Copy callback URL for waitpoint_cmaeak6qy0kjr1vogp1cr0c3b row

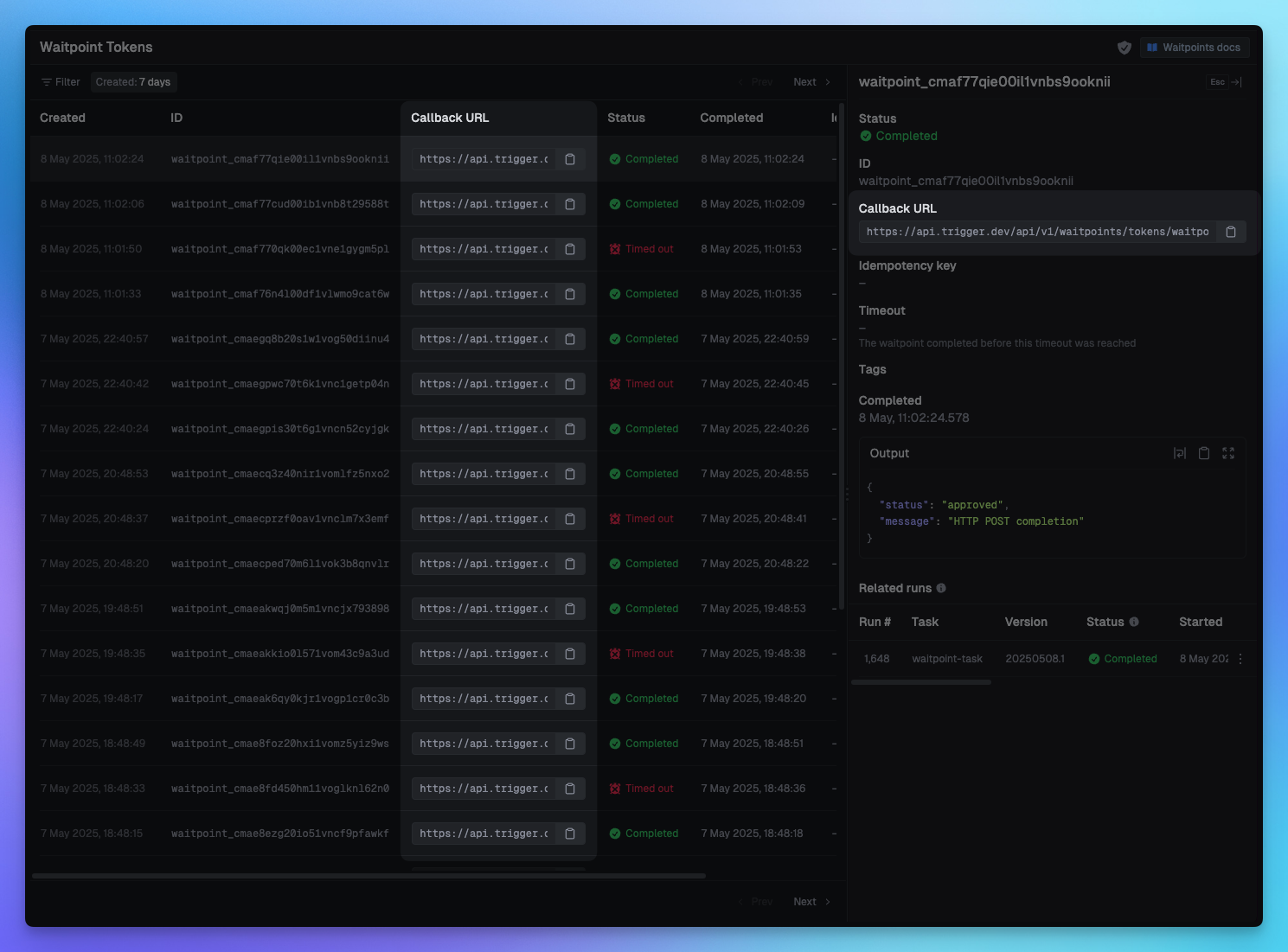pos(570,699)
